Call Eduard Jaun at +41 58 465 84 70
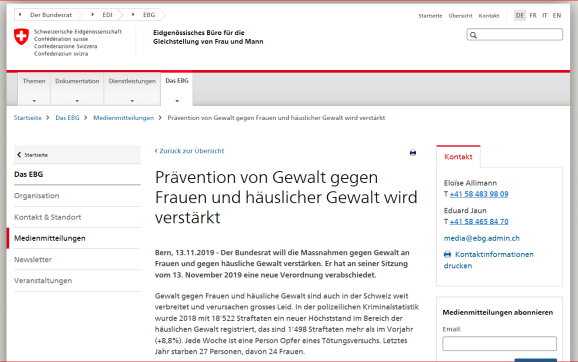Viewport: 578px width, 362px height. 479,222
